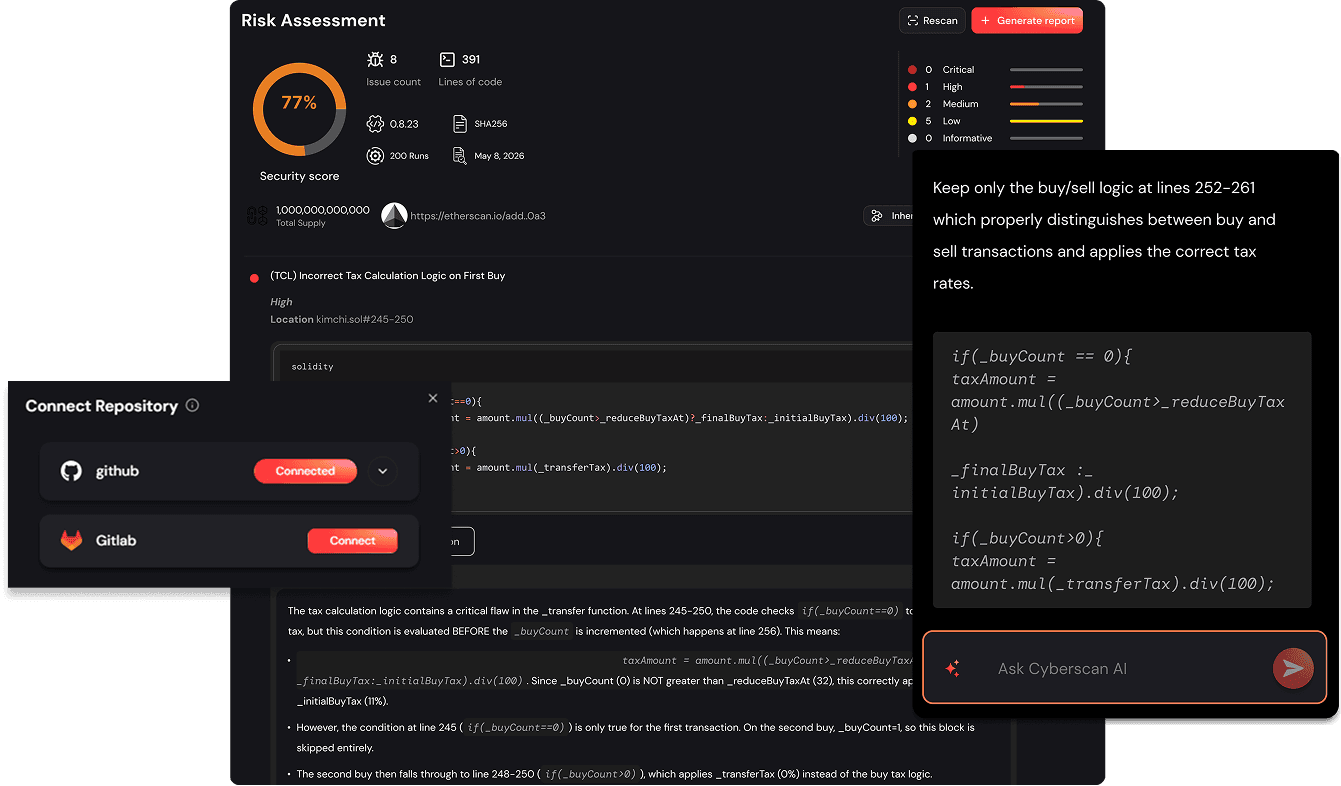Screen dimensions: 1341x786
Task: Open the etherscan.io address link
Action: 478,216
